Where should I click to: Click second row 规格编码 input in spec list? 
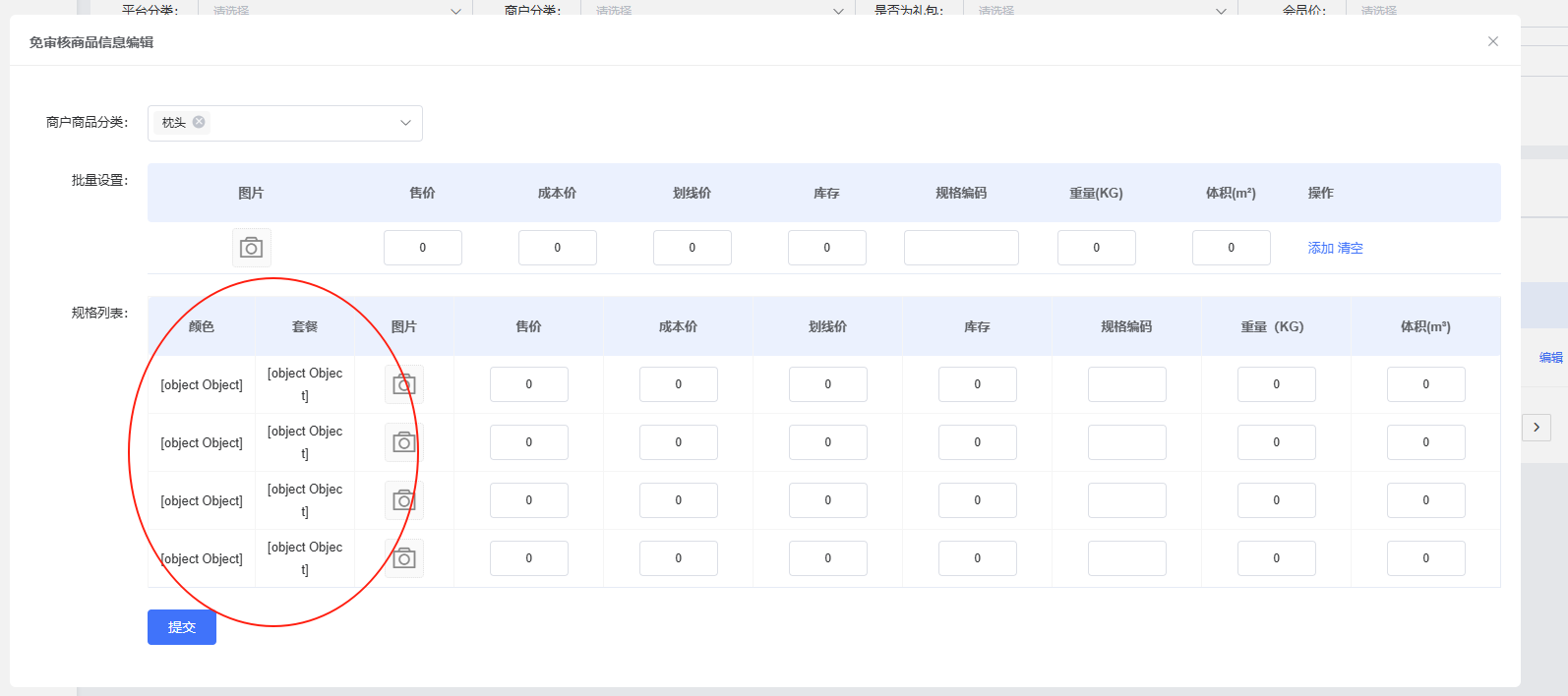point(1127,442)
